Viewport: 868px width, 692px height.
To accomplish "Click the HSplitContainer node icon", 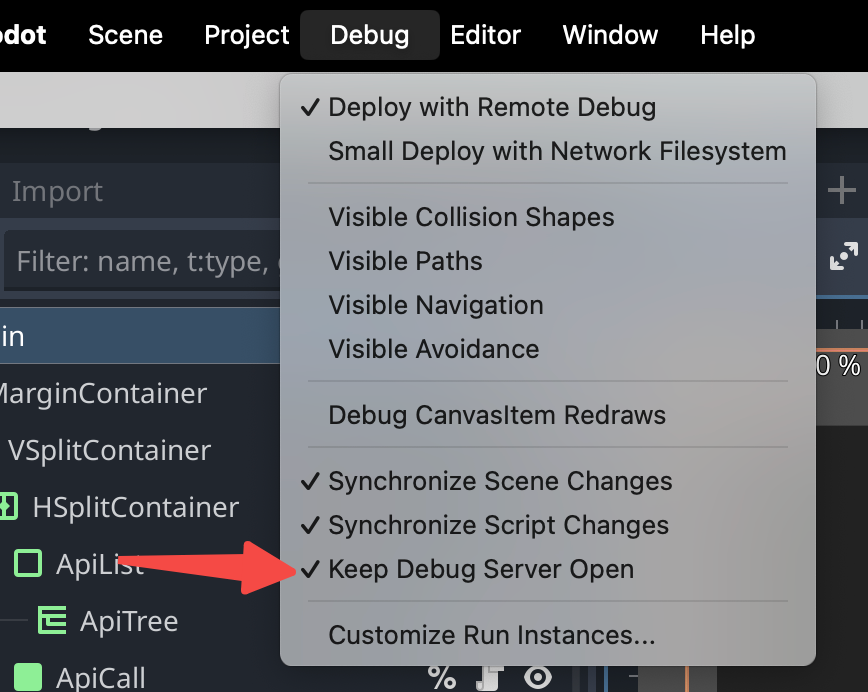I will tap(9, 507).
